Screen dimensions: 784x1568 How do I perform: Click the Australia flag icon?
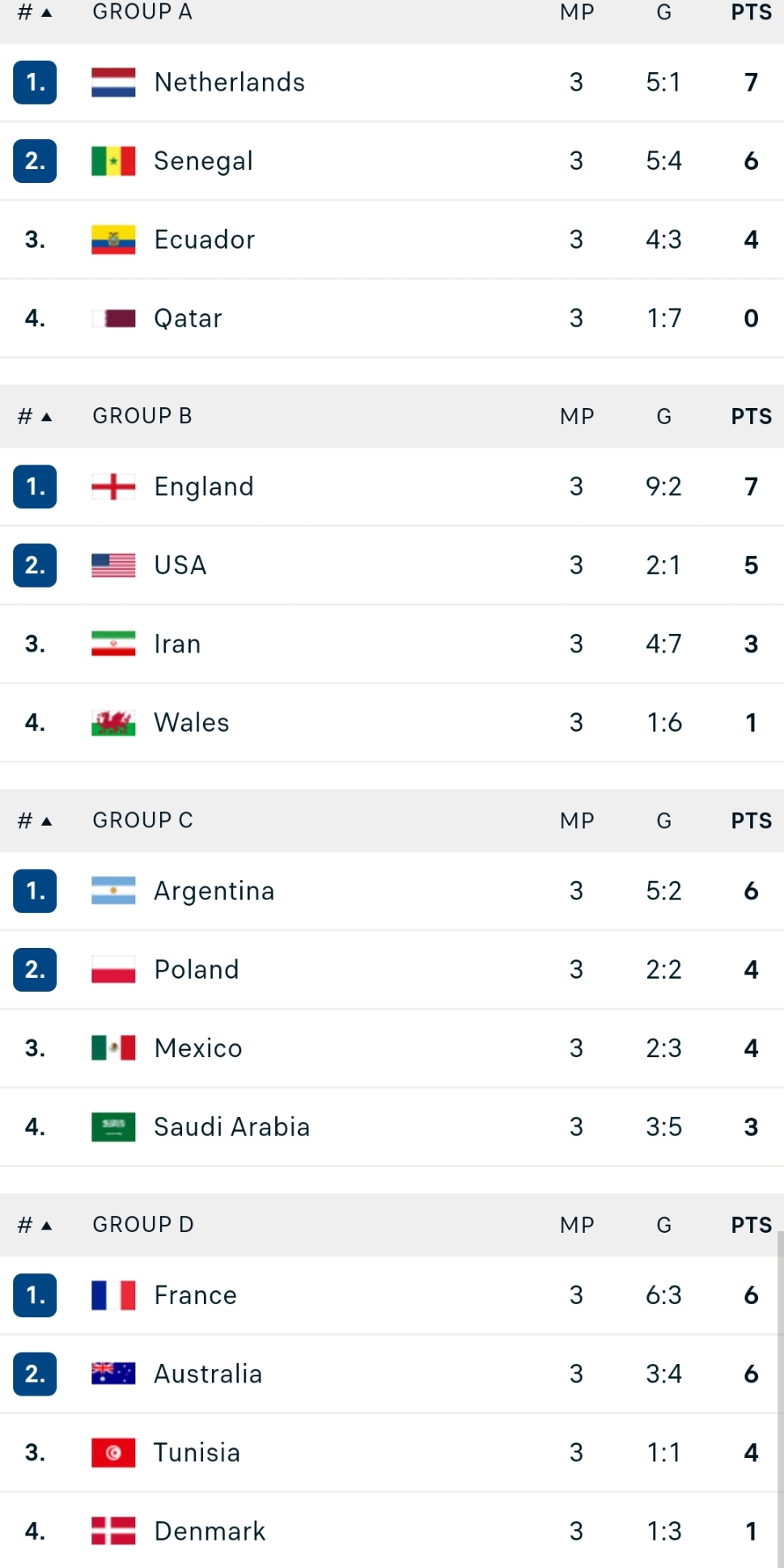point(113,1374)
